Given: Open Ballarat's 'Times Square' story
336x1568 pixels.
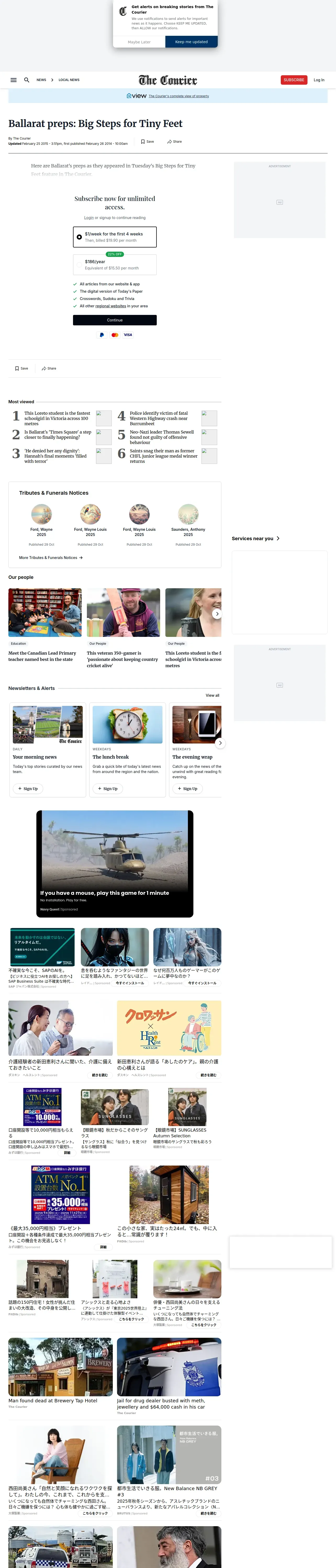Looking at the screenshot, I should (58, 435).
